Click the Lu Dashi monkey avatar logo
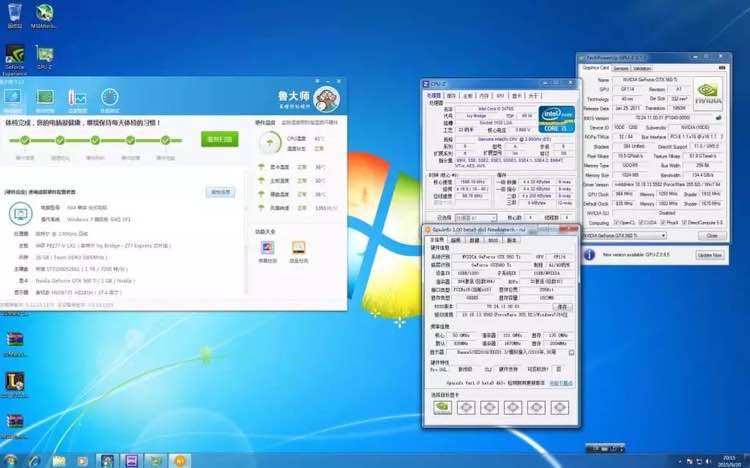Screen dimensions: 750x468 [327, 99]
